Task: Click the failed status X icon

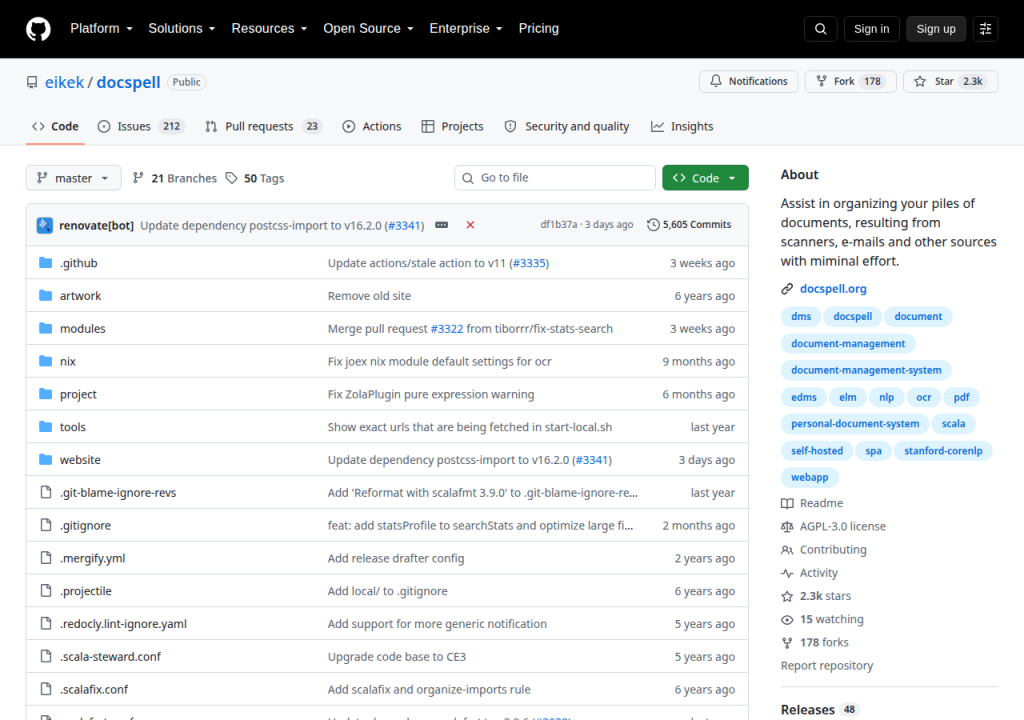Action: tap(470, 225)
